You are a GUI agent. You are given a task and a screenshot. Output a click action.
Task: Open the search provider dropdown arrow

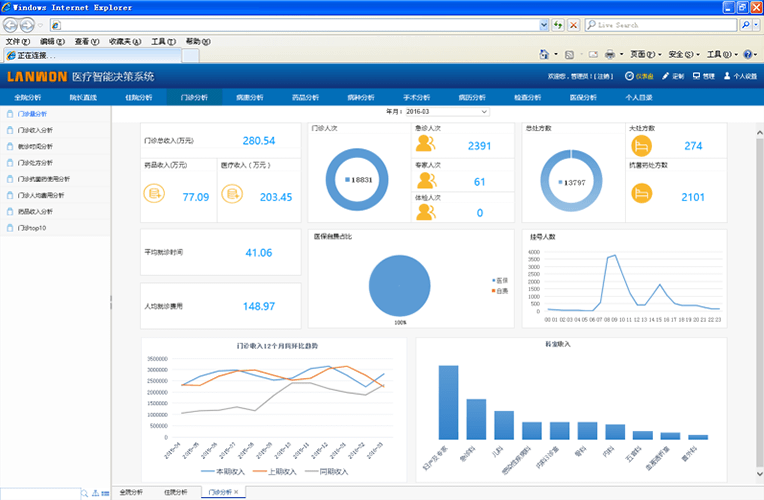coord(756,25)
